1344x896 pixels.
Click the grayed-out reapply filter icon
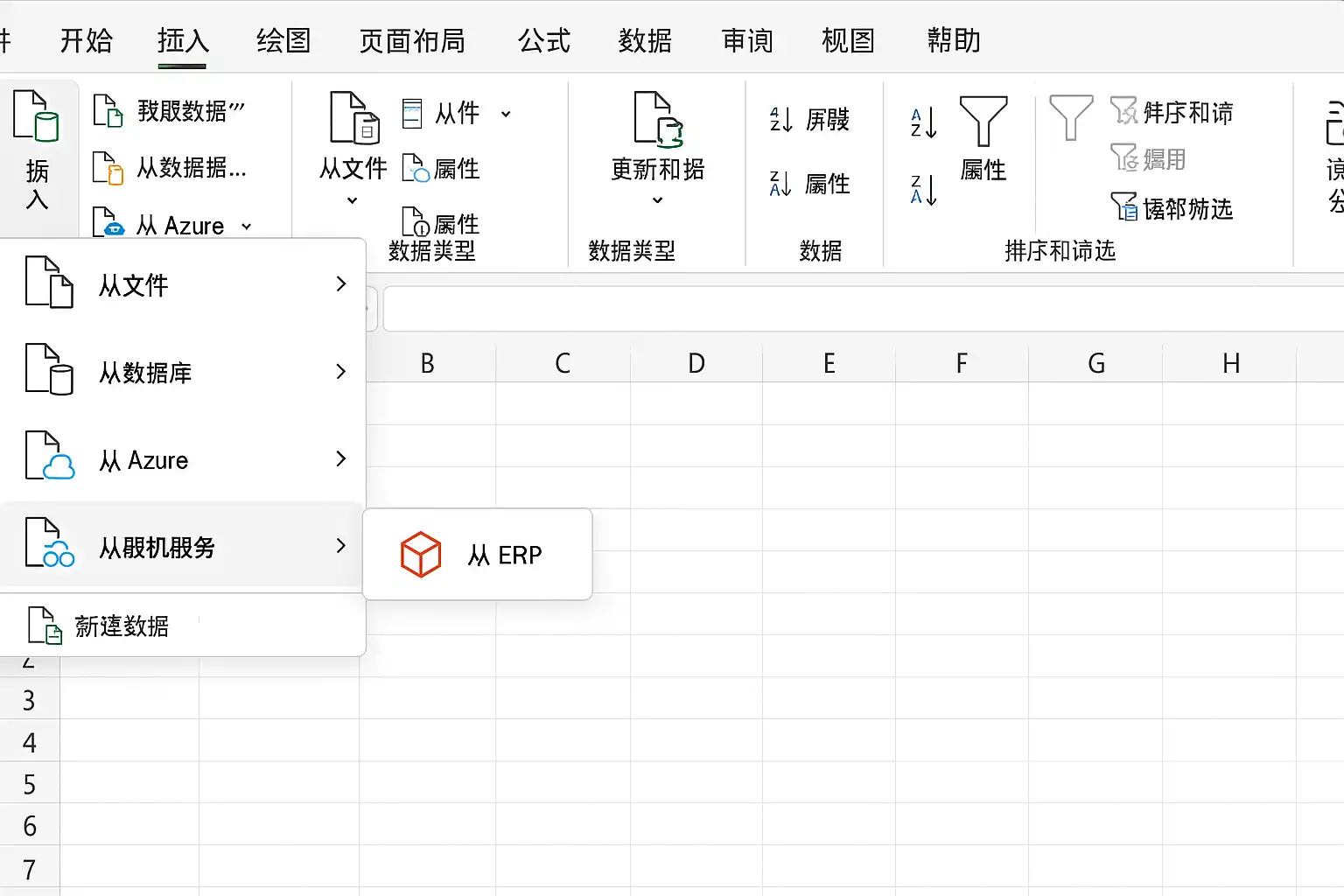(x=1123, y=157)
